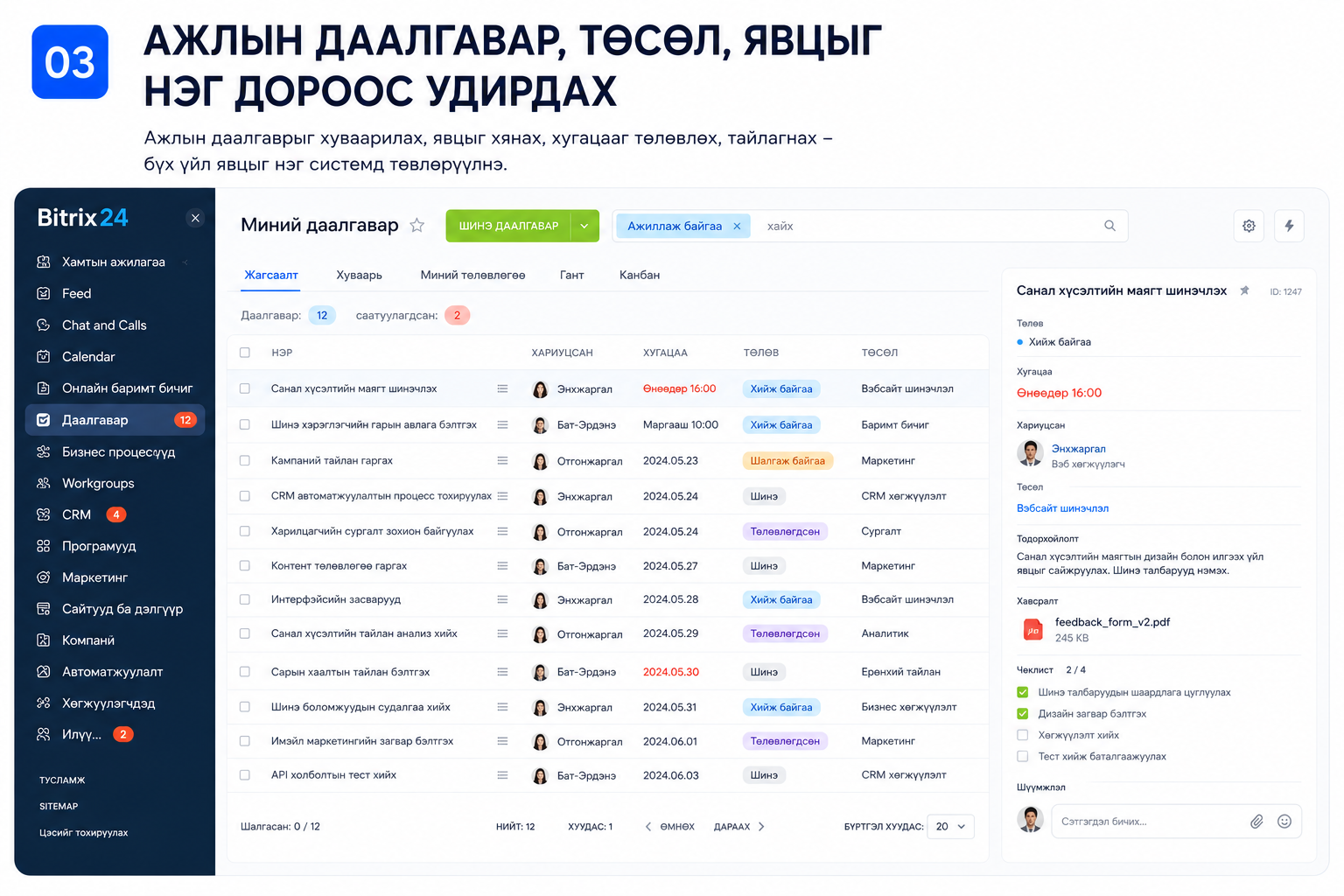Click the star next to Миний даалгавар title
The height and width of the screenshot is (896, 1344).
pos(417,226)
